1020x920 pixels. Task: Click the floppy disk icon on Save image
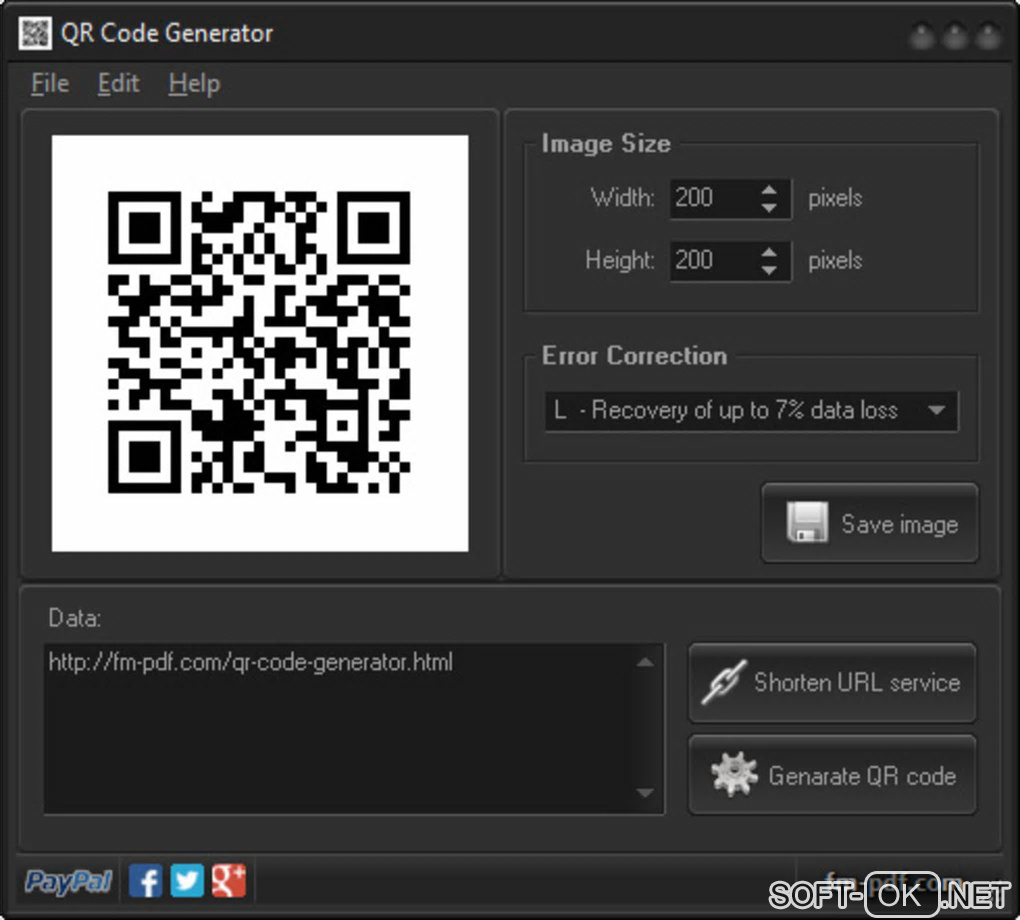pyautogui.click(x=807, y=522)
